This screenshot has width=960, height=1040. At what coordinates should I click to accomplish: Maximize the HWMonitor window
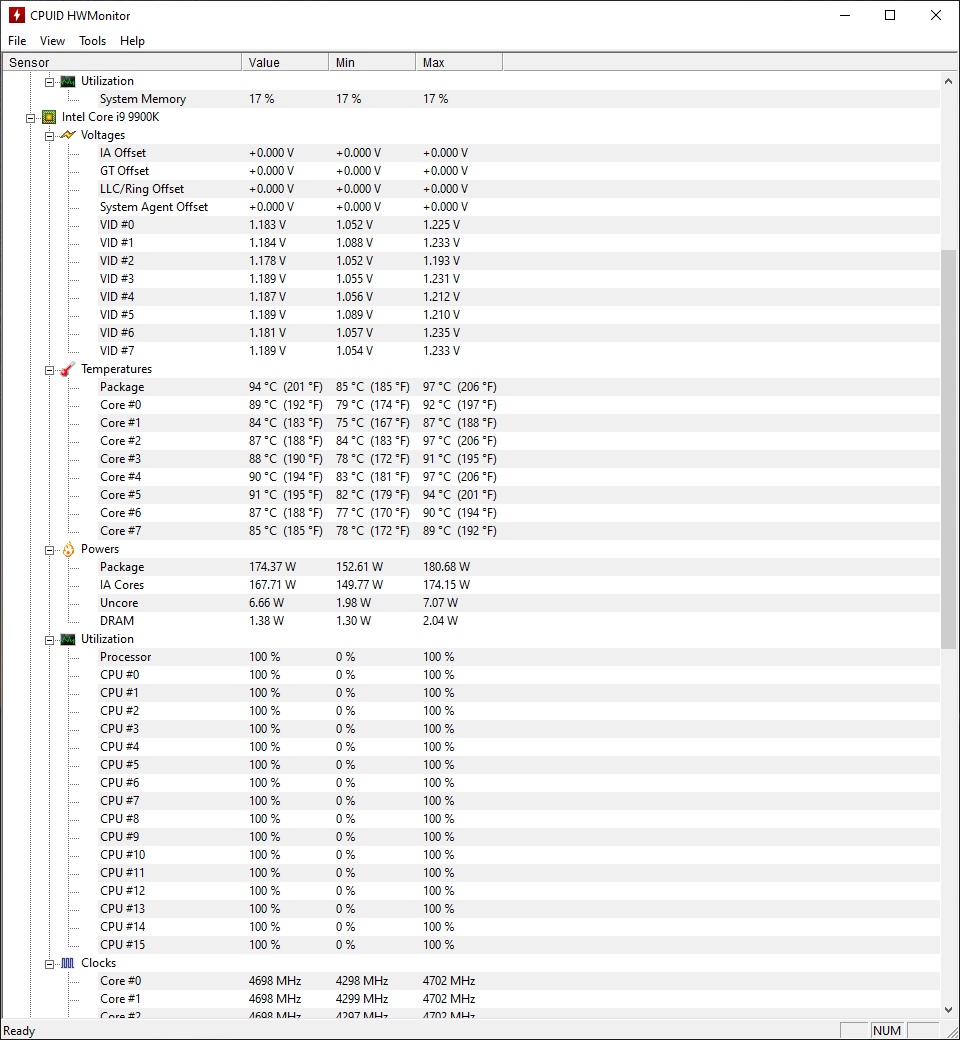890,15
